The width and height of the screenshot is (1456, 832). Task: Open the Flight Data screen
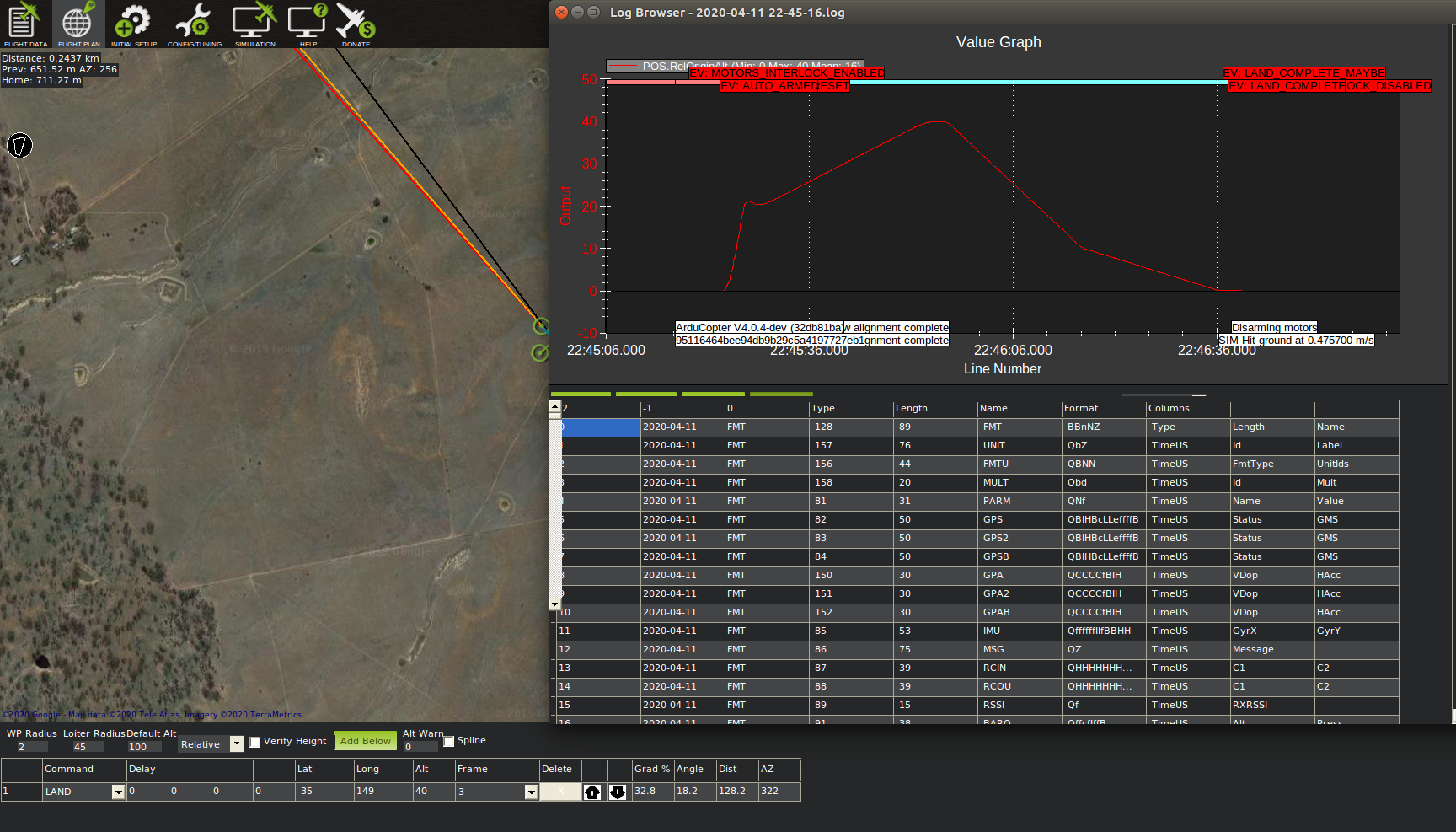25,24
